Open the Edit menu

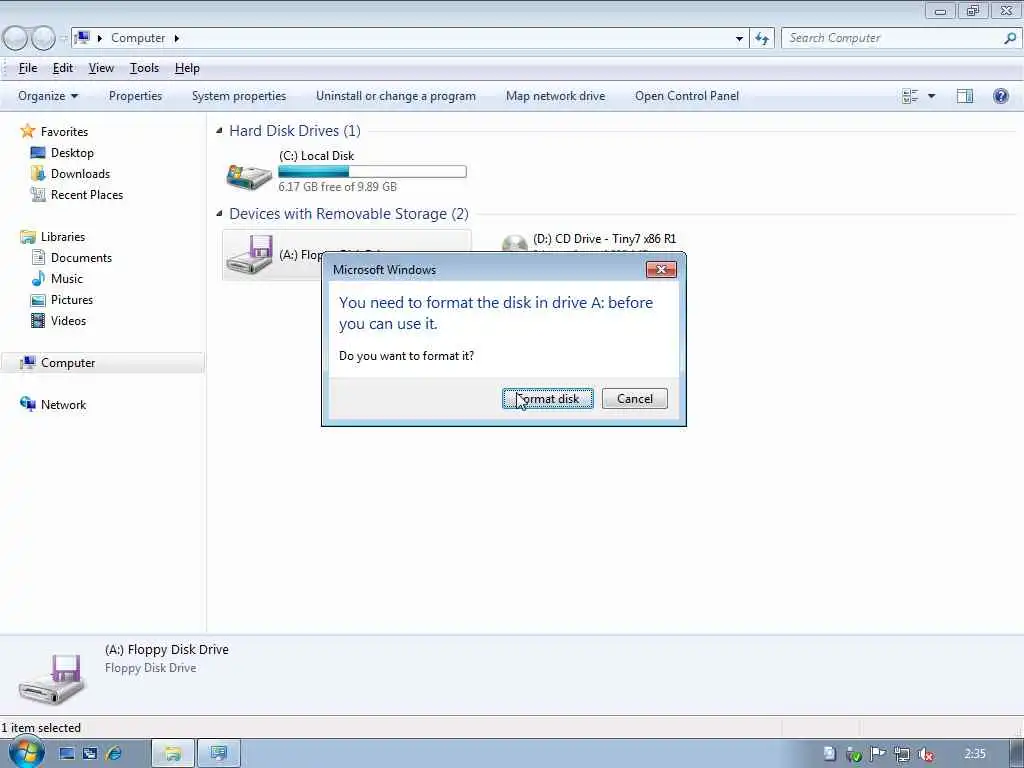tap(63, 68)
